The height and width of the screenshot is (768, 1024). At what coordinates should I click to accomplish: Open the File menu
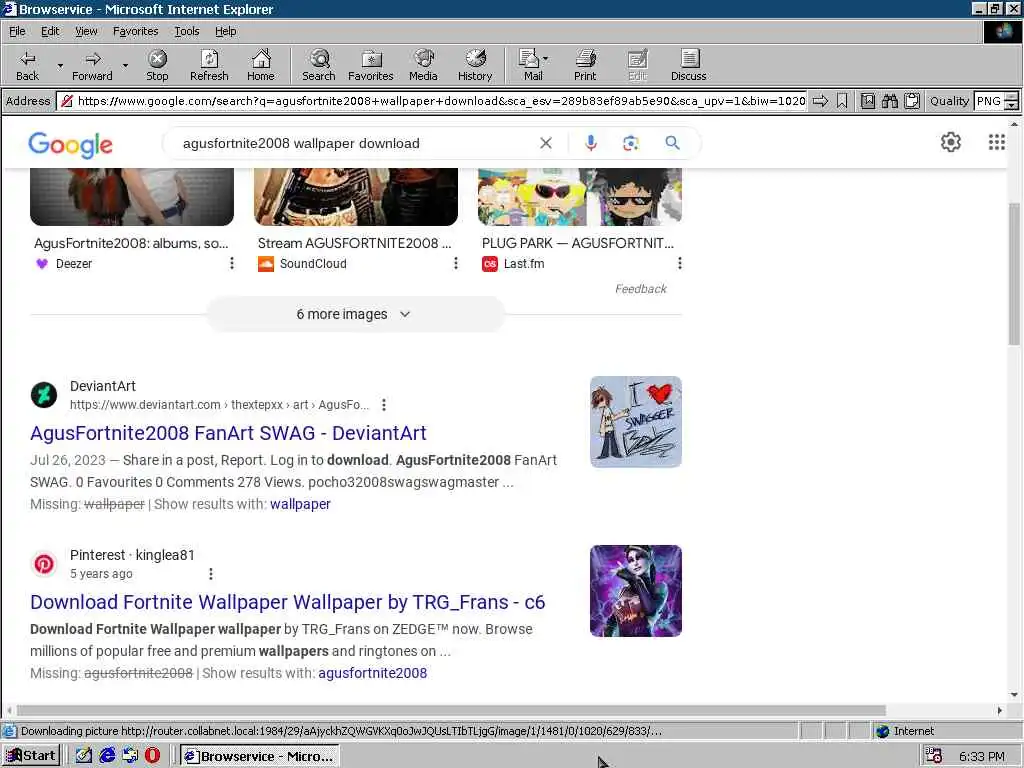point(17,31)
